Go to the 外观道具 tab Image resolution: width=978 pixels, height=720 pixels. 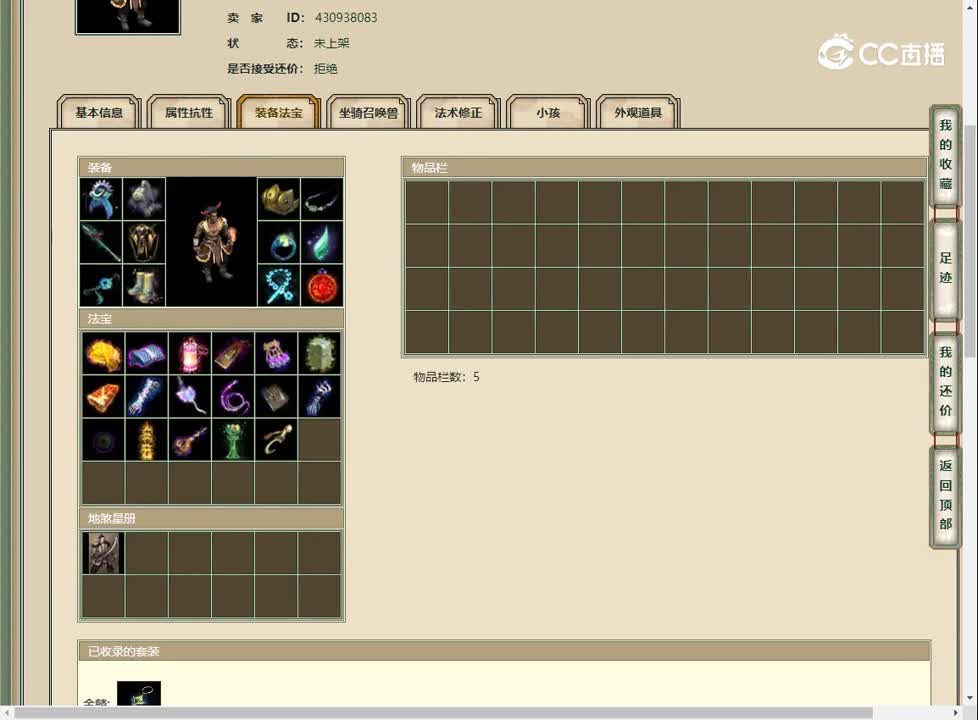click(638, 112)
